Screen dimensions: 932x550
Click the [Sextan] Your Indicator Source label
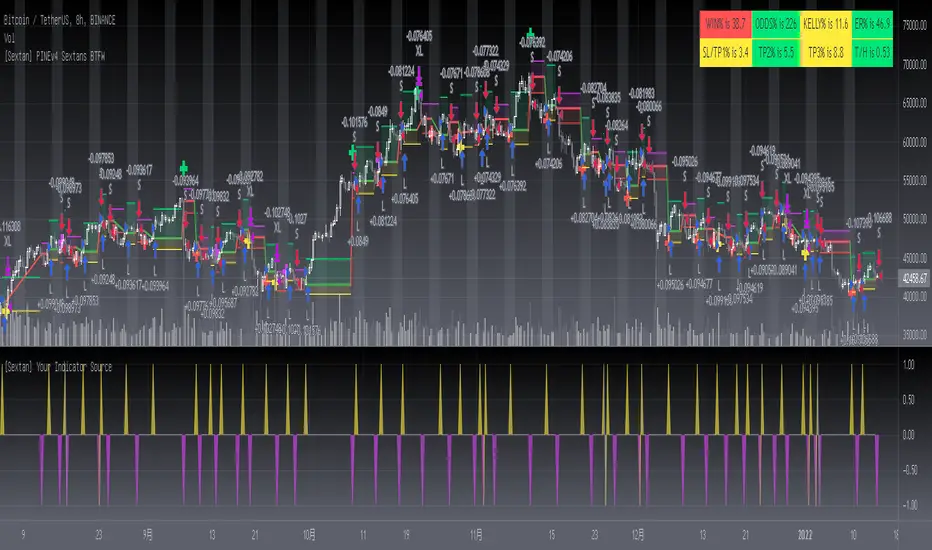[x=58, y=367]
